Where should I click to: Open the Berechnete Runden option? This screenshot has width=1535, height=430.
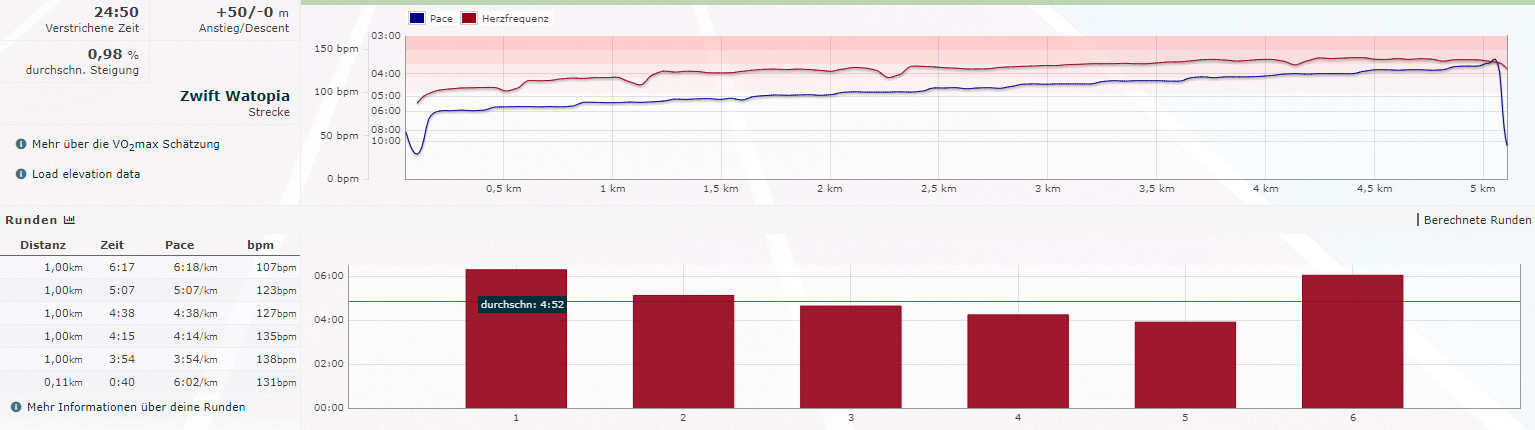tap(1477, 220)
